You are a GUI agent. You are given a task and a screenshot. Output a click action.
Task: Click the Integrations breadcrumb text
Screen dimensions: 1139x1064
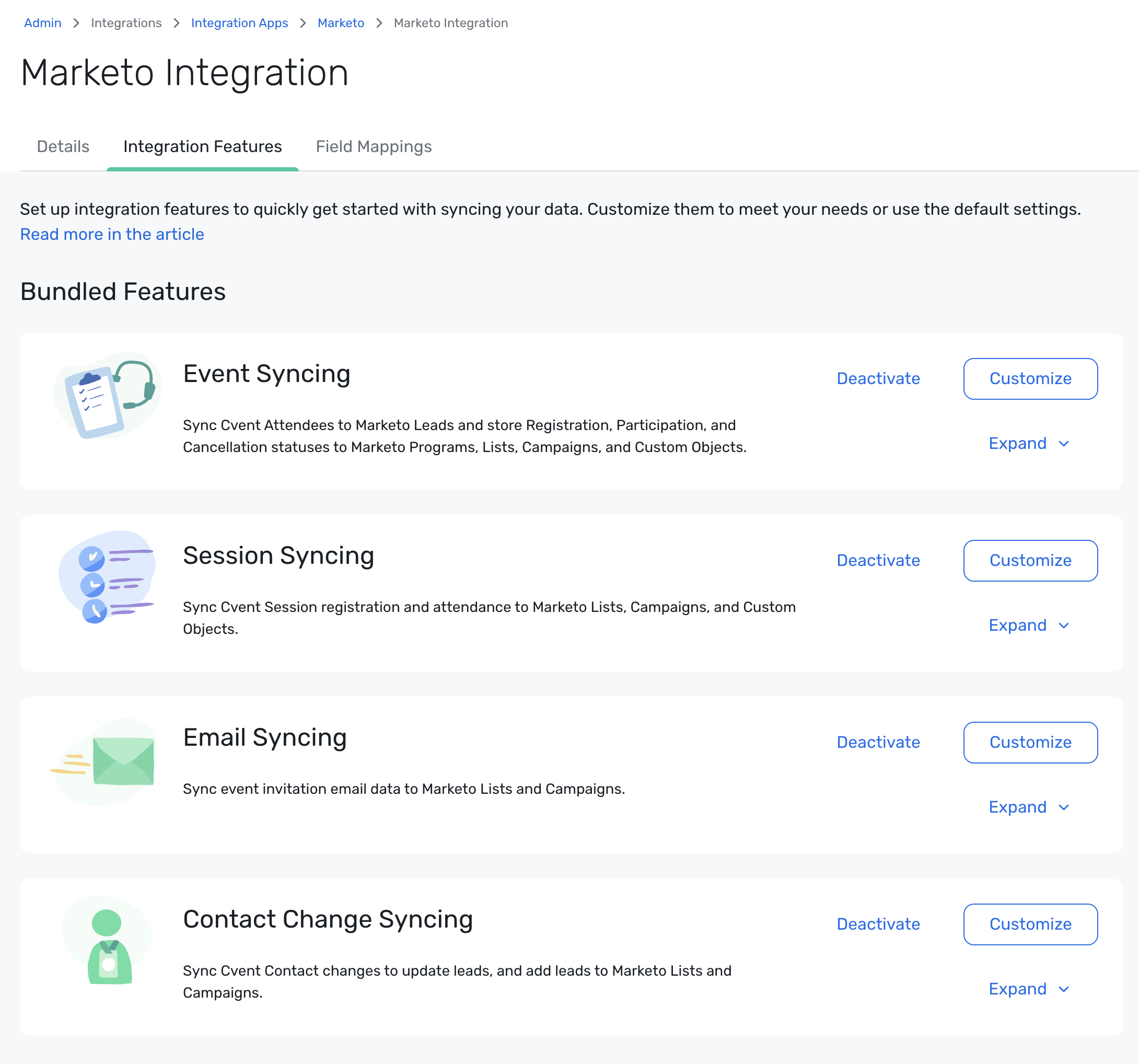[x=126, y=23]
